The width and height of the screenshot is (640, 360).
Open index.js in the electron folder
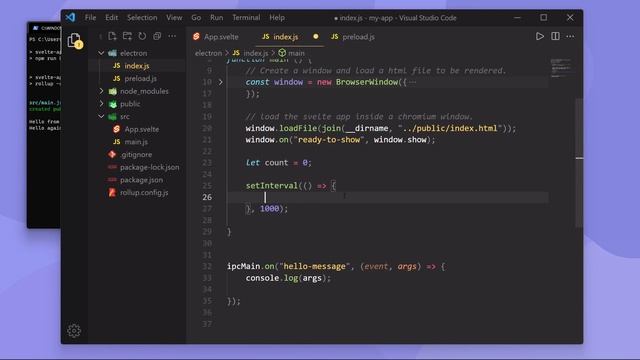(137, 66)
